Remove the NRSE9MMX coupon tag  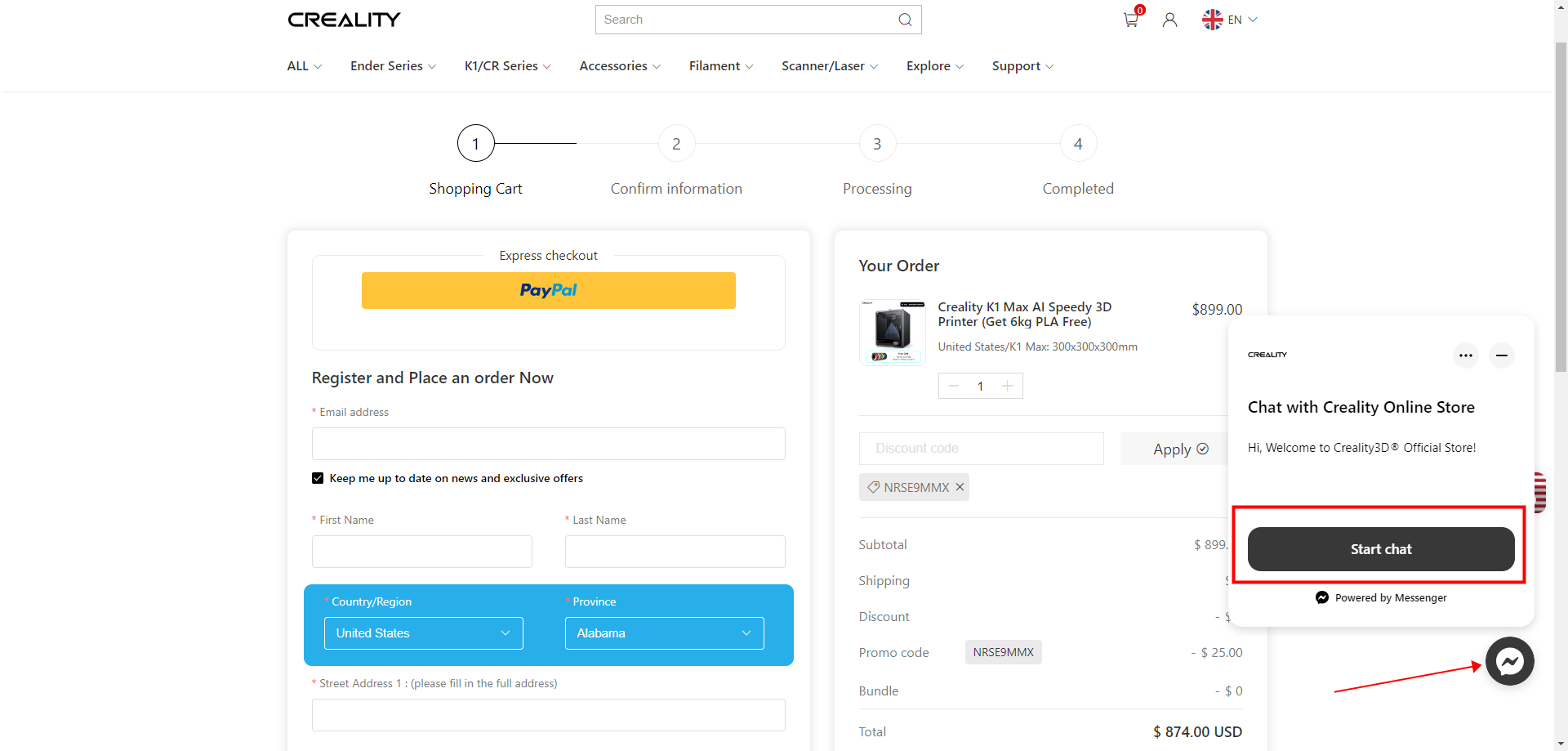coord(960,487)
